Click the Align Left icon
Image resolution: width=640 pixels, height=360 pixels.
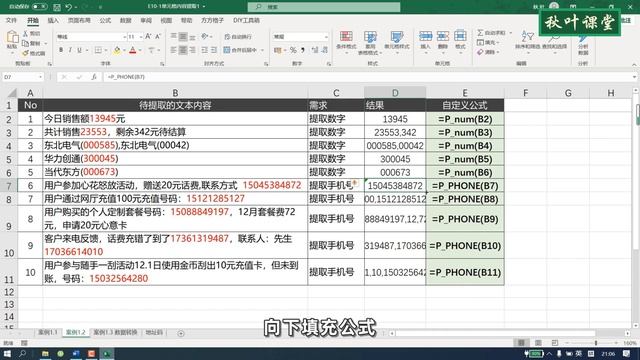(x=173, y=50)
